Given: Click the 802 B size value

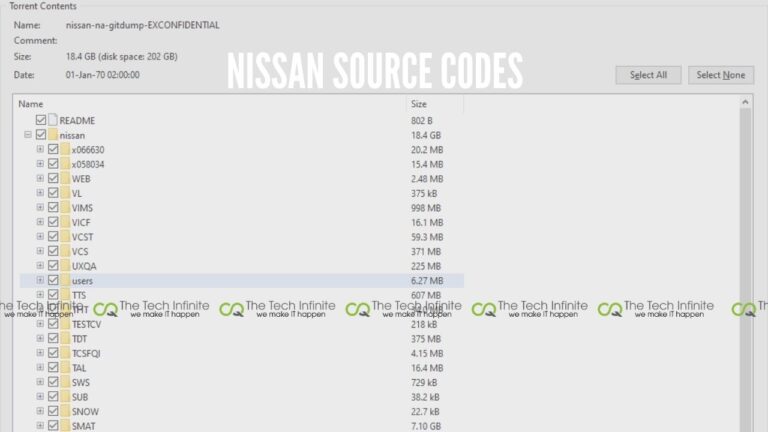Looking at the screenshot, I should coord(422,120).
